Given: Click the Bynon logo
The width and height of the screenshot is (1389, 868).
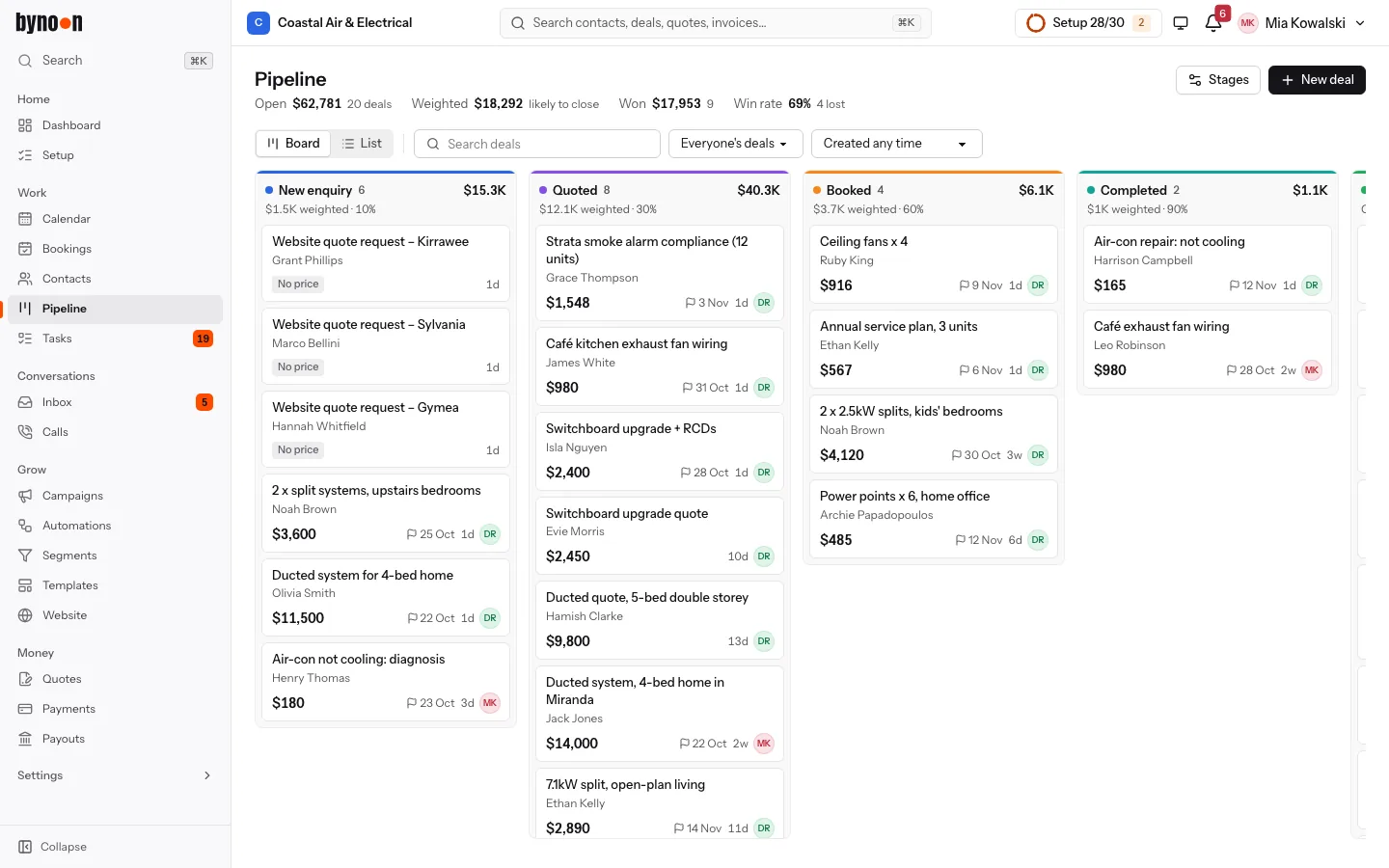Looking at the screenshot, I should (x=49, y=23).
